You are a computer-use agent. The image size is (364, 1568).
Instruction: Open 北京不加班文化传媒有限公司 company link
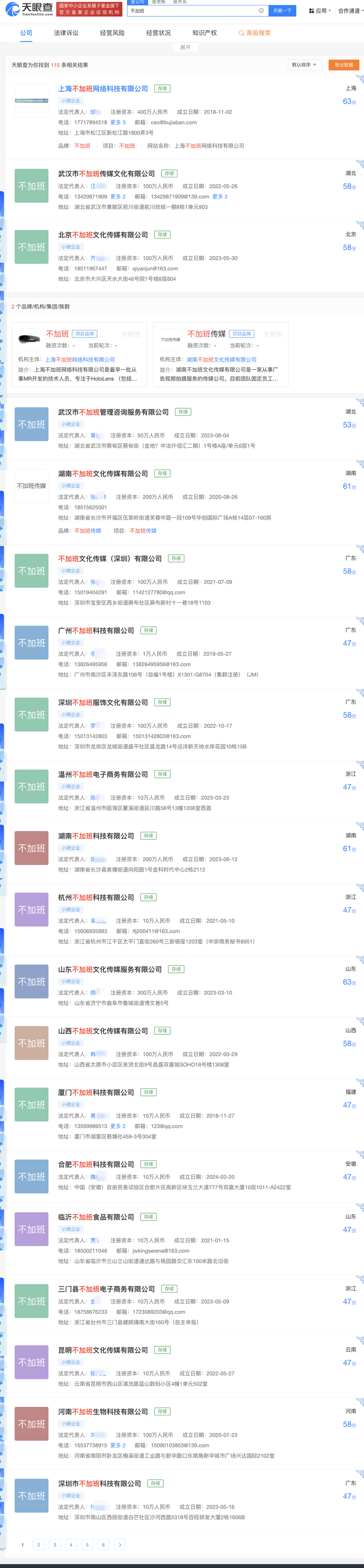pos(103,234)
